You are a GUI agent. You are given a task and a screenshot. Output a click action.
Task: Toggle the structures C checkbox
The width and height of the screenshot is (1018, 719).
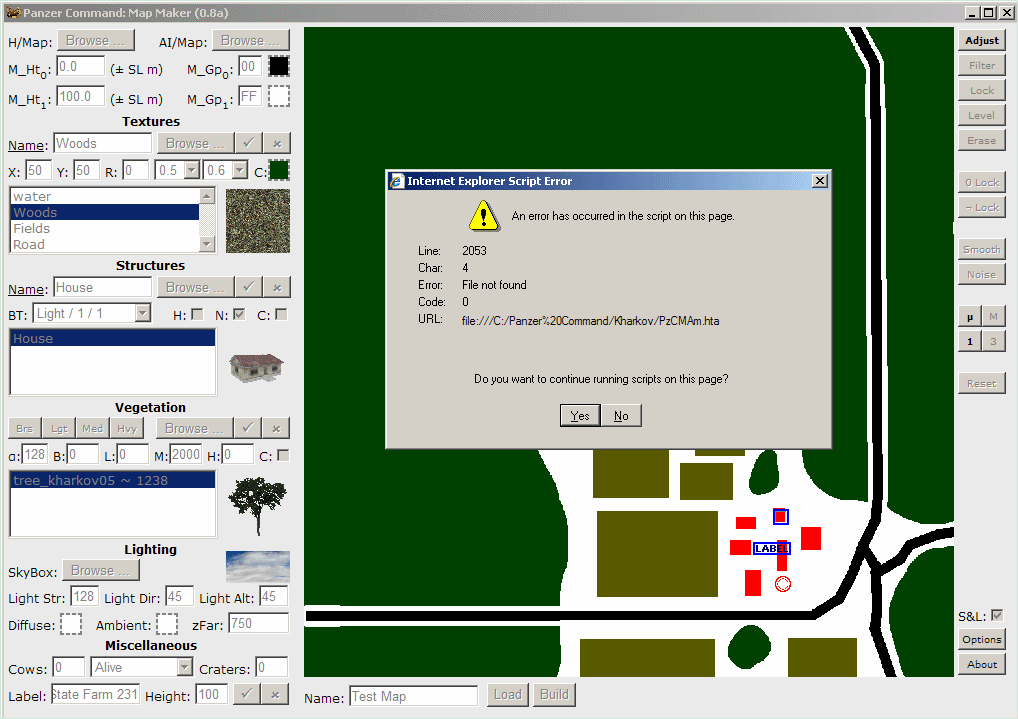(281, 314)
